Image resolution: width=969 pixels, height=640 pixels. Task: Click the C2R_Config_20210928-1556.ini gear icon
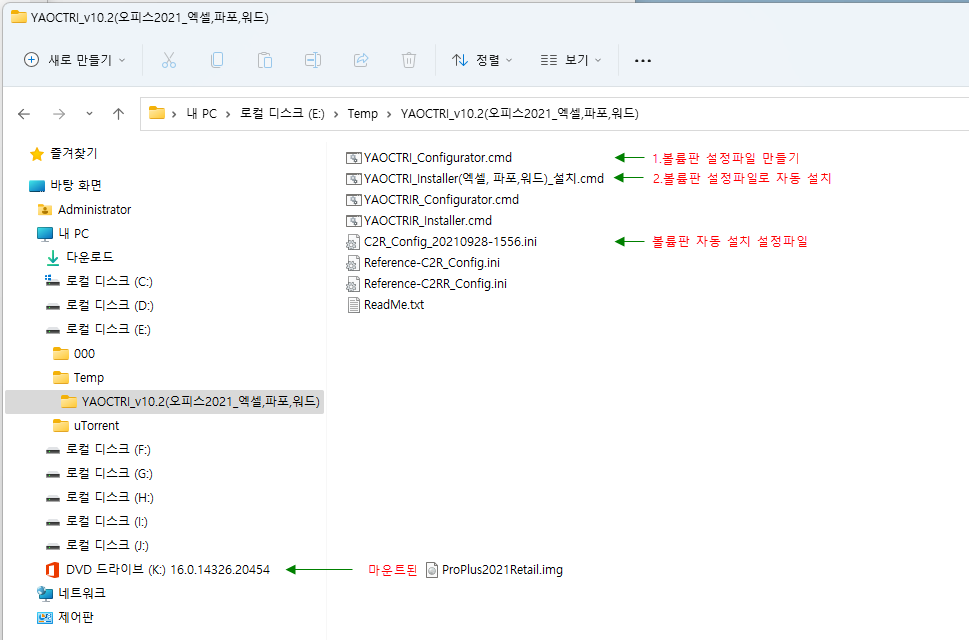(353, 242)
